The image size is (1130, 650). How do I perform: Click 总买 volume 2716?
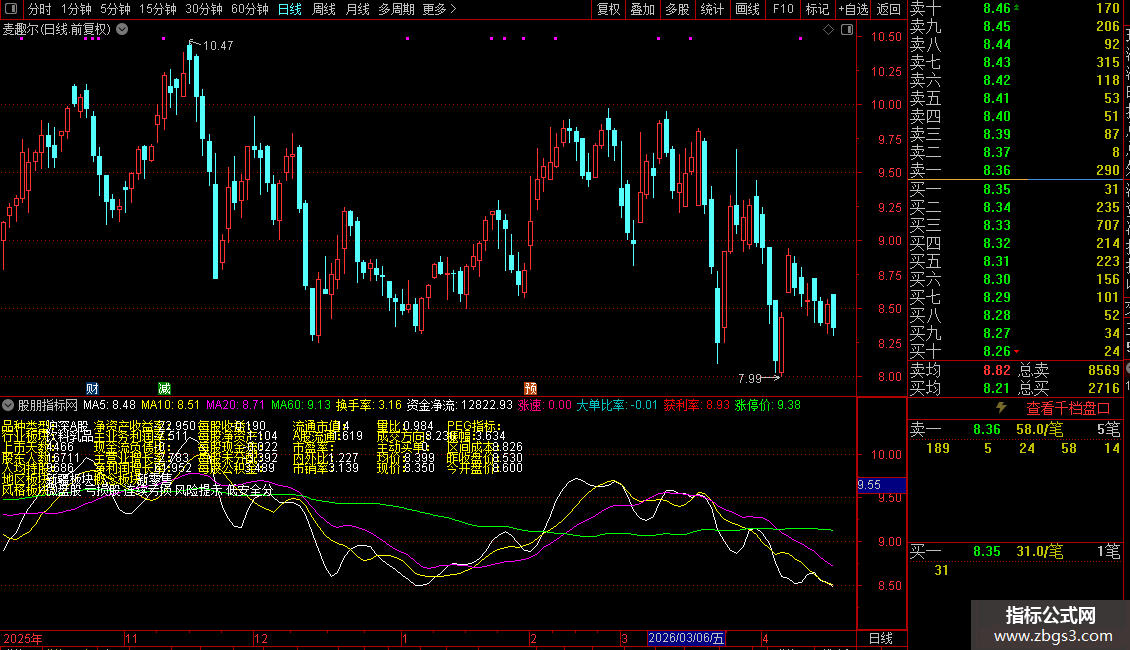1104,388
